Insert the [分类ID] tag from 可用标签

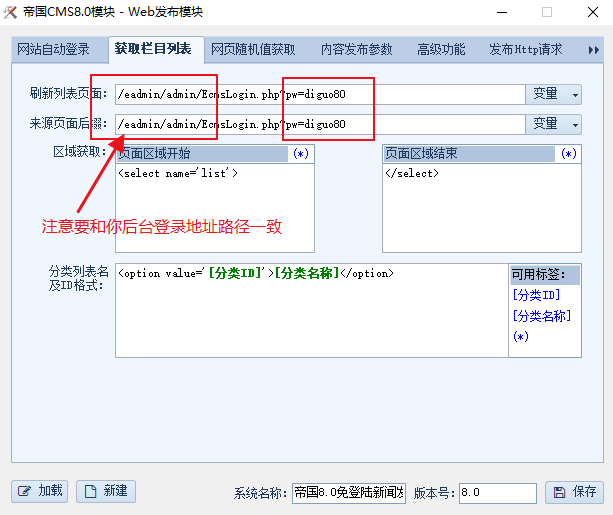click(536, 295)
